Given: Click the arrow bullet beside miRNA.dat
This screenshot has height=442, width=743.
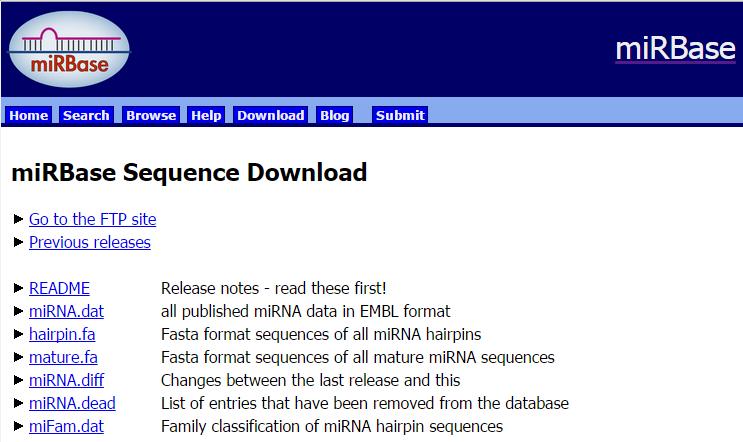Looking at the screenshot, I should coord(19,311).
